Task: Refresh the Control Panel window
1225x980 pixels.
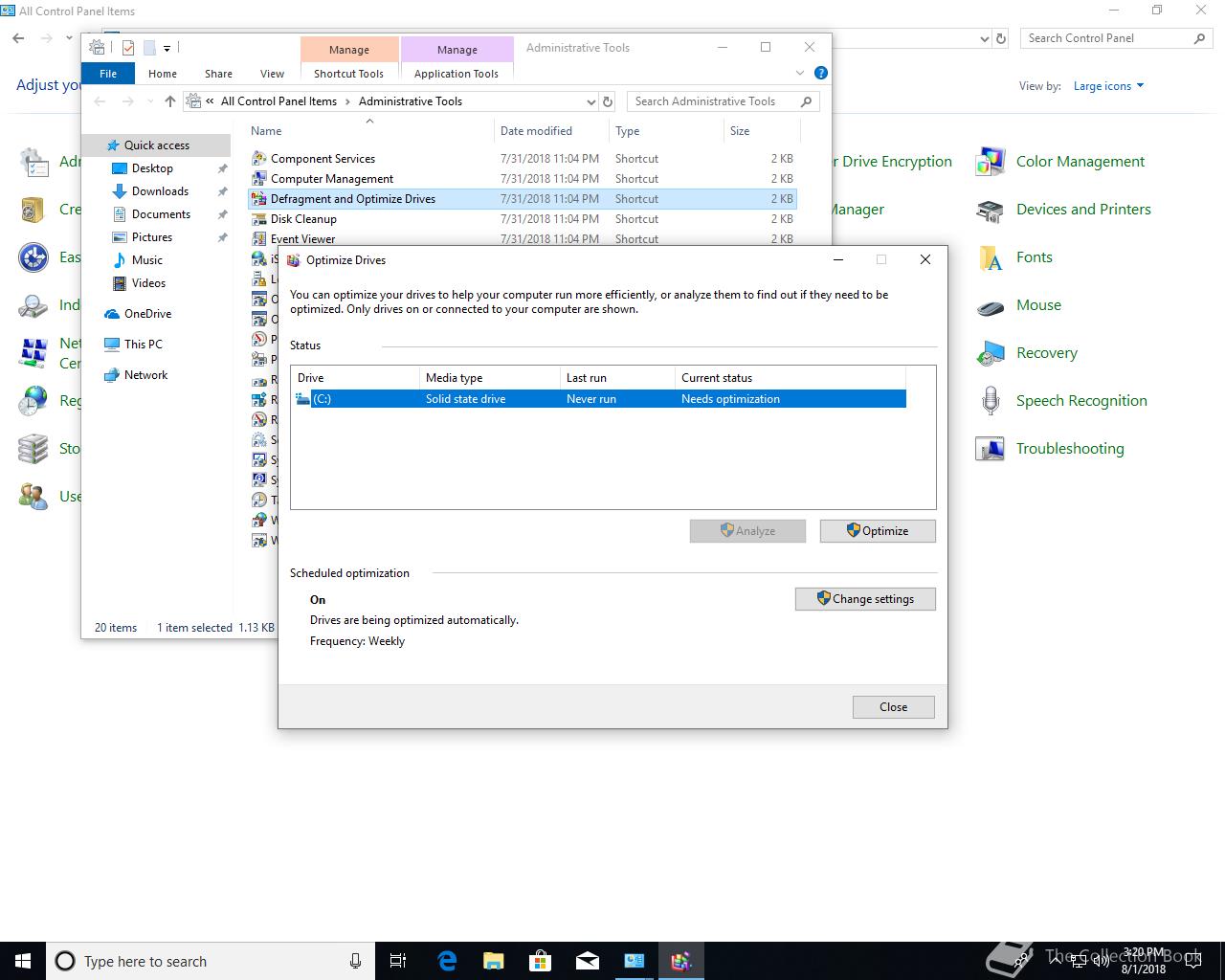Action: pyautogui.click(x=1001, y=38)
